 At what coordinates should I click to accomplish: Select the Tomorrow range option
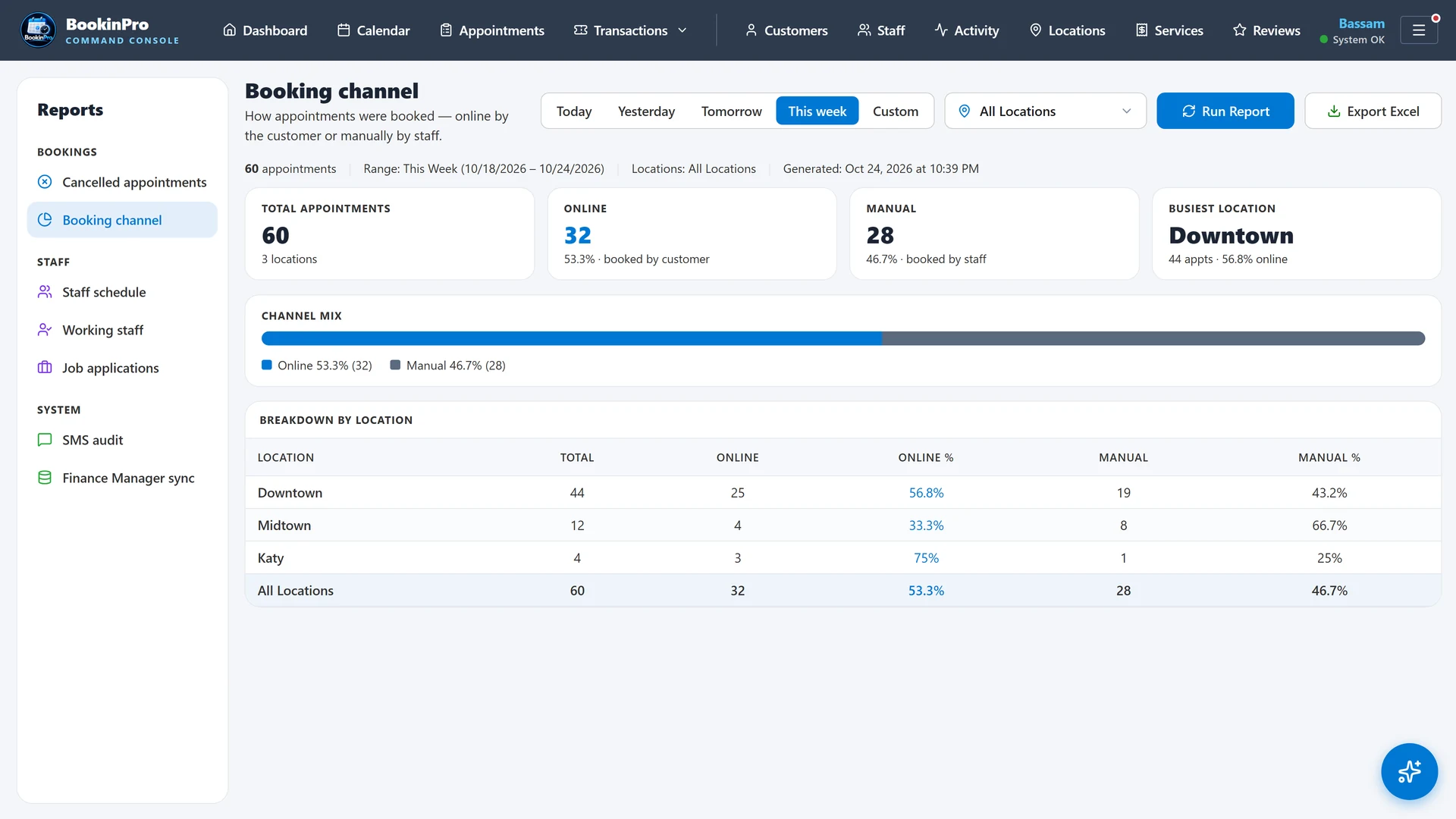[x=731, y=111]
